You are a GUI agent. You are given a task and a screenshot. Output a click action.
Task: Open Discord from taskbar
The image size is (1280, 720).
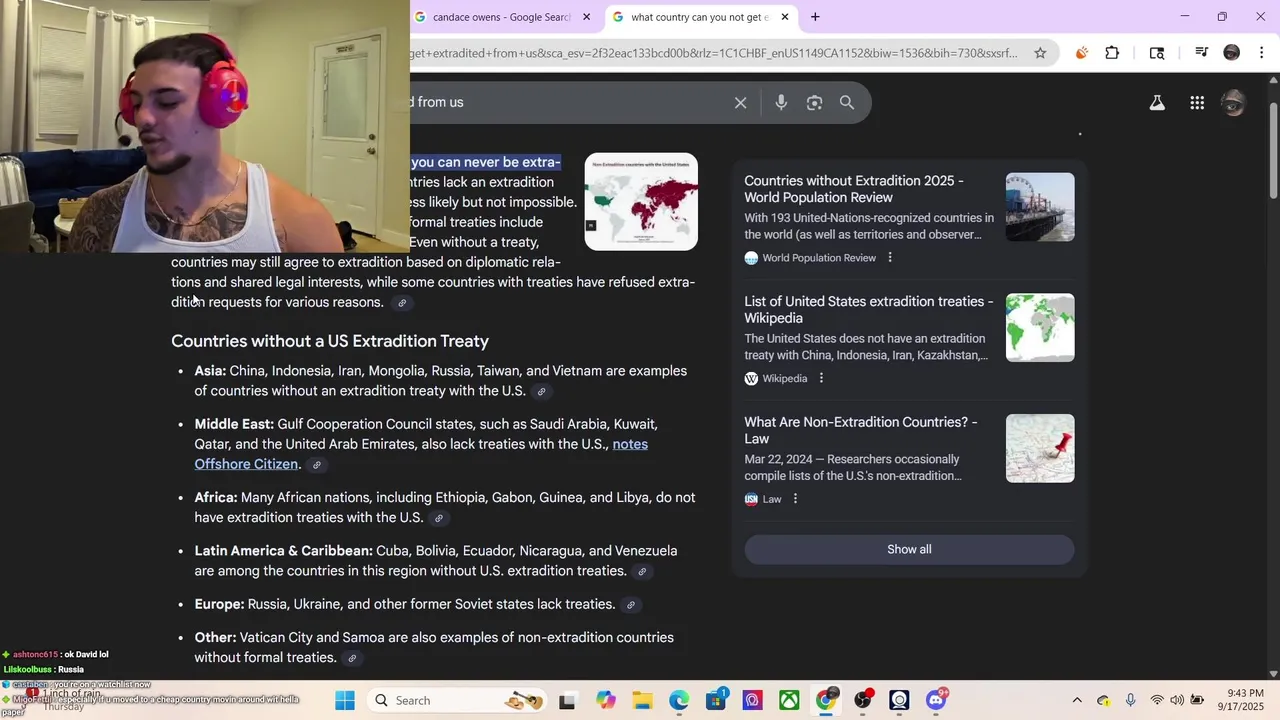coord(936,700)
